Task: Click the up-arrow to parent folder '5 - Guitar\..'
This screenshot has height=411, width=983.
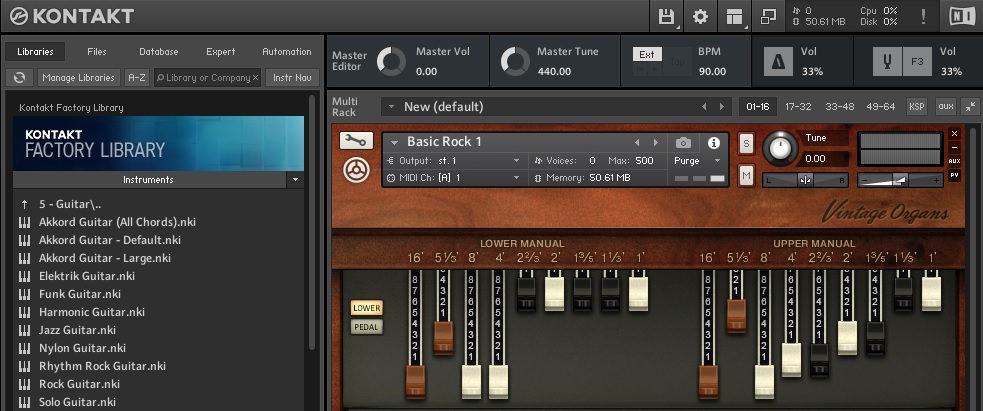Action: click(x=24, y=204)
